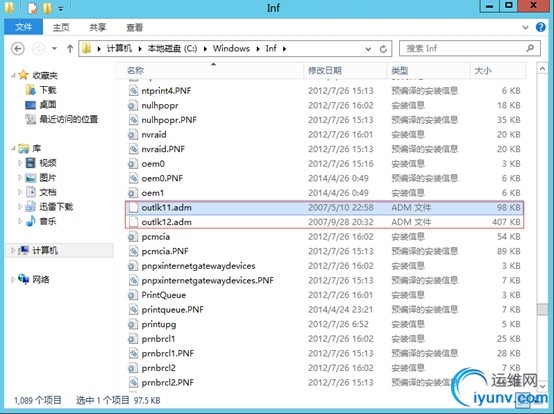Select the nulhpopr setup info icon
Viewport: 554px width, 414px height.
pos(132,105)
